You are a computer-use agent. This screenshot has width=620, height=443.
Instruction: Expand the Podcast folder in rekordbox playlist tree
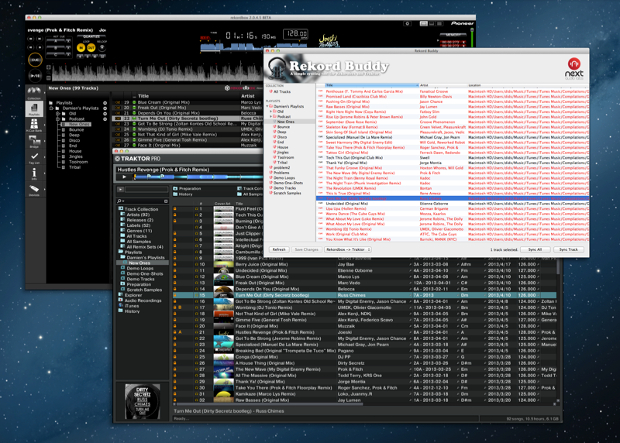tap(58, 119)
